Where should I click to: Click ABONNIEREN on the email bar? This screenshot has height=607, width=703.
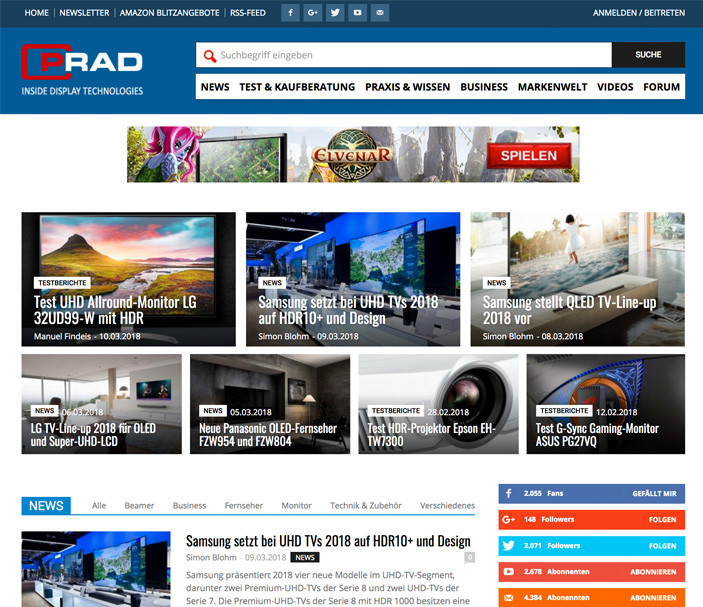point(653,598)
